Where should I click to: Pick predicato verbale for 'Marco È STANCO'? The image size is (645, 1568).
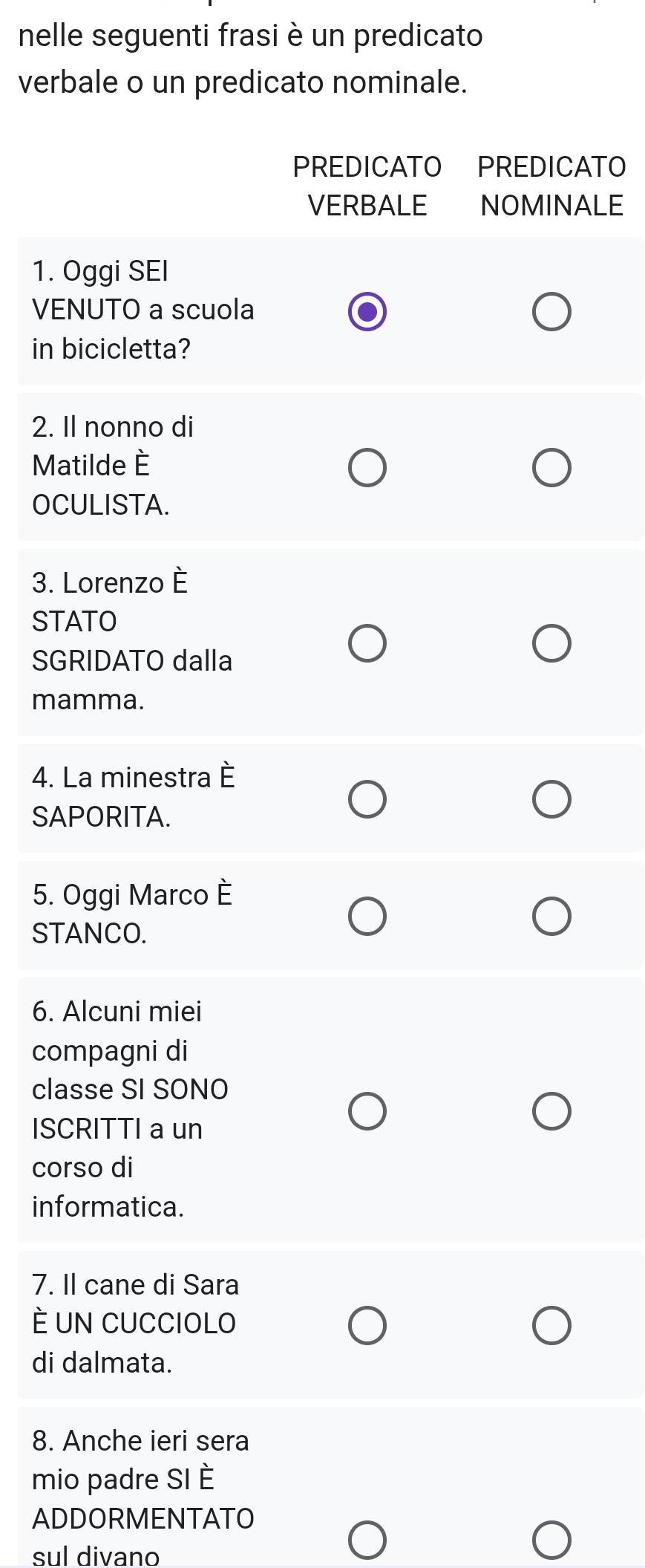[367, 916]
